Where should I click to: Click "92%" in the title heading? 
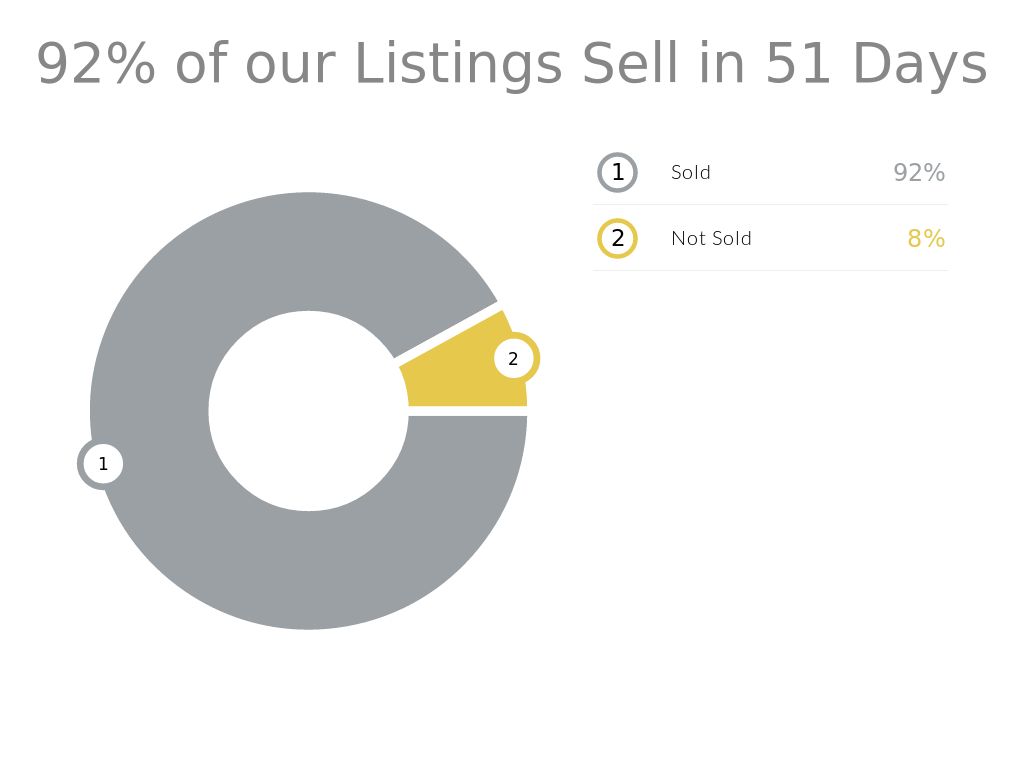click(96, 64)
